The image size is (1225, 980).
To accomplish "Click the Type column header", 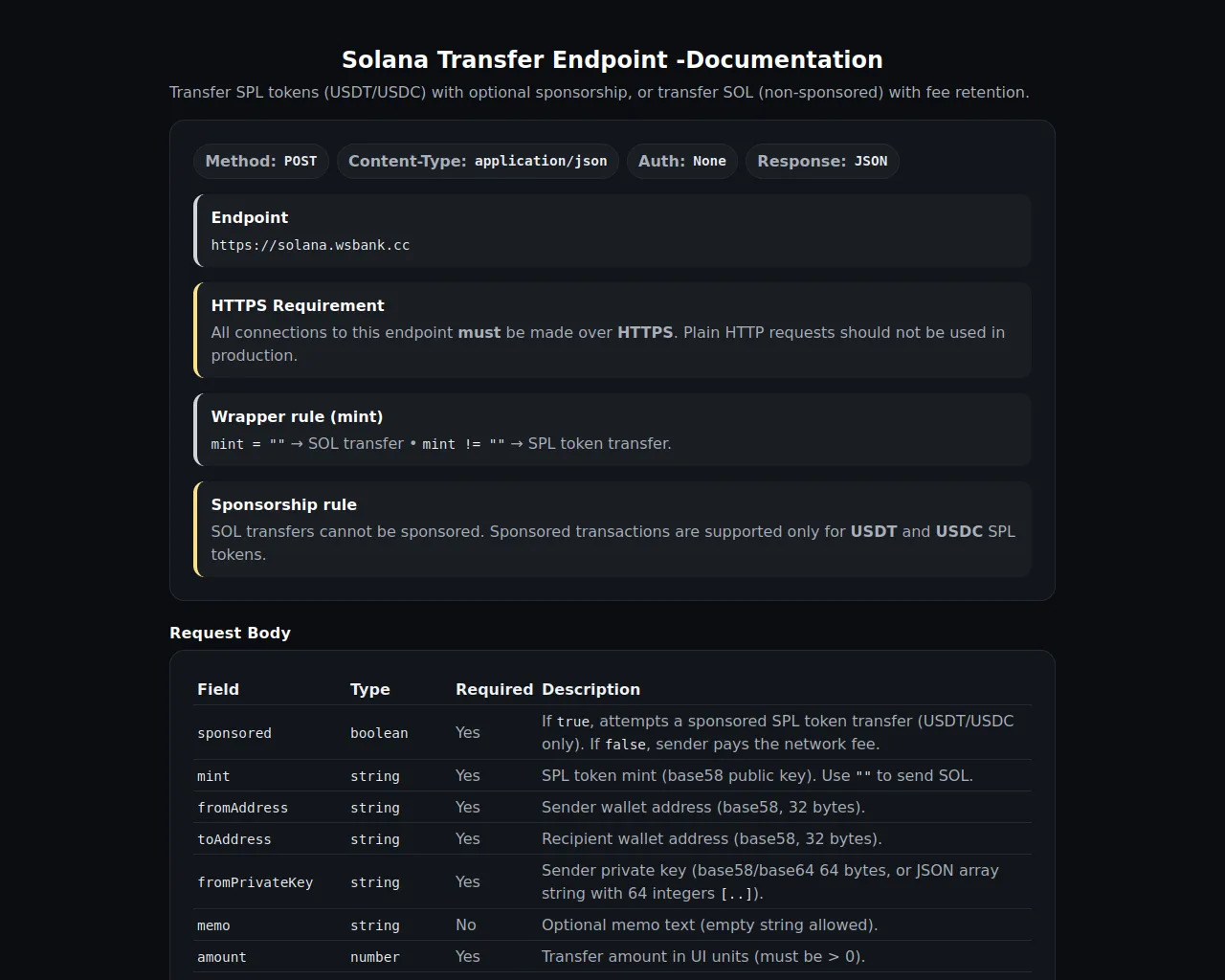I will click(x=369, y=689).
